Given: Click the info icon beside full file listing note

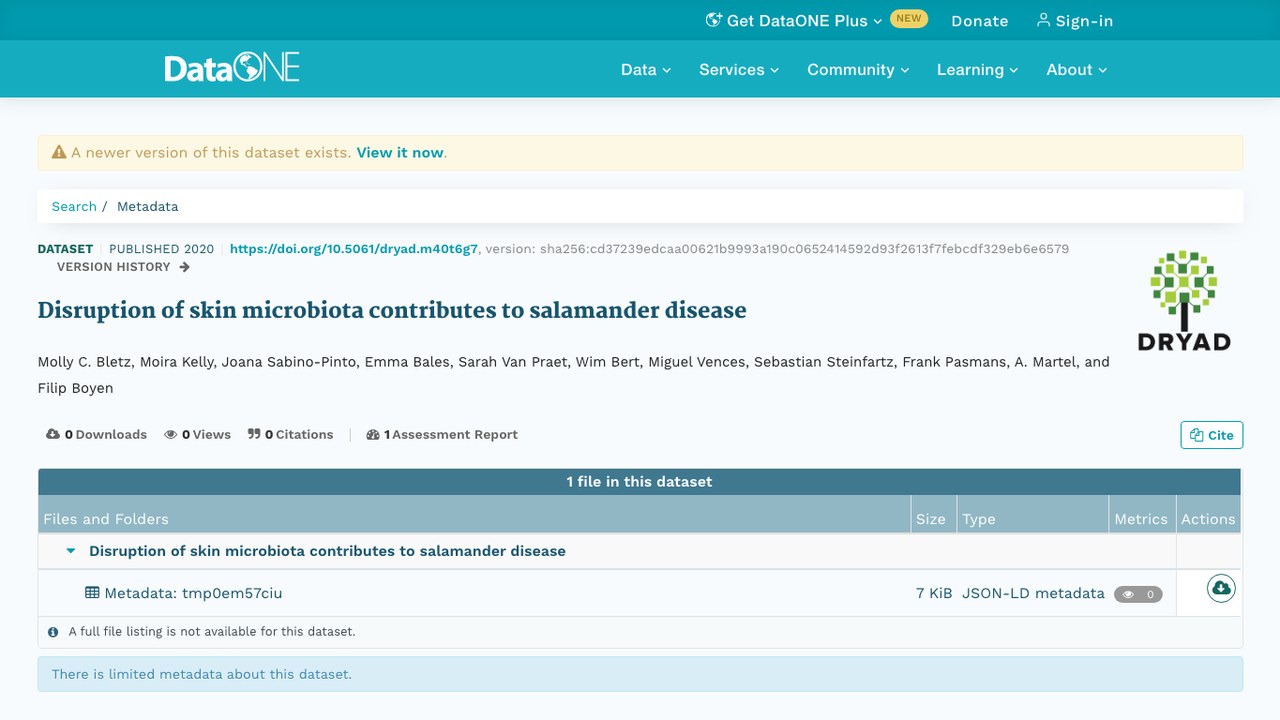Looking at the screenshot, I should click(53, 632).
